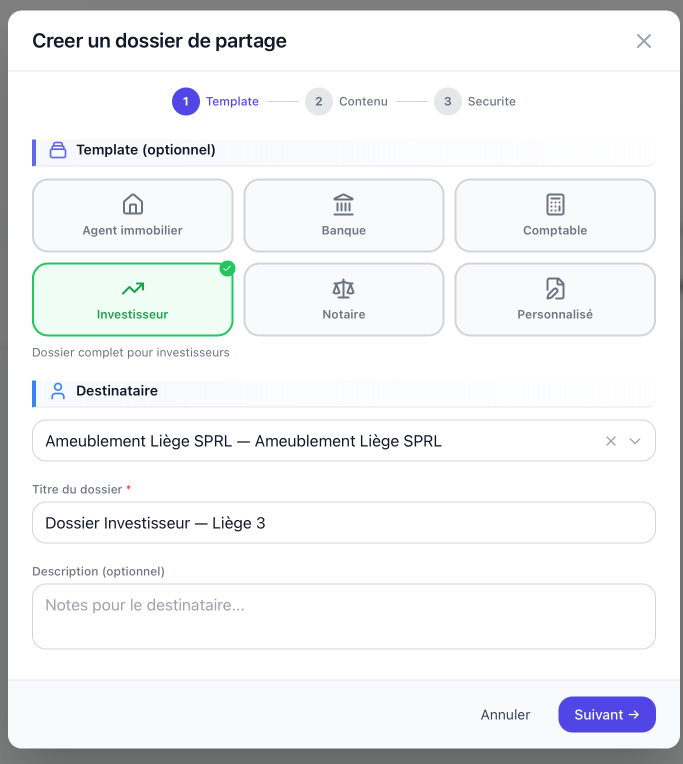The height and width of the screenshot is (764, 683).
Task: Click the person icon beside Destinataire
Action: click(58, 391)
